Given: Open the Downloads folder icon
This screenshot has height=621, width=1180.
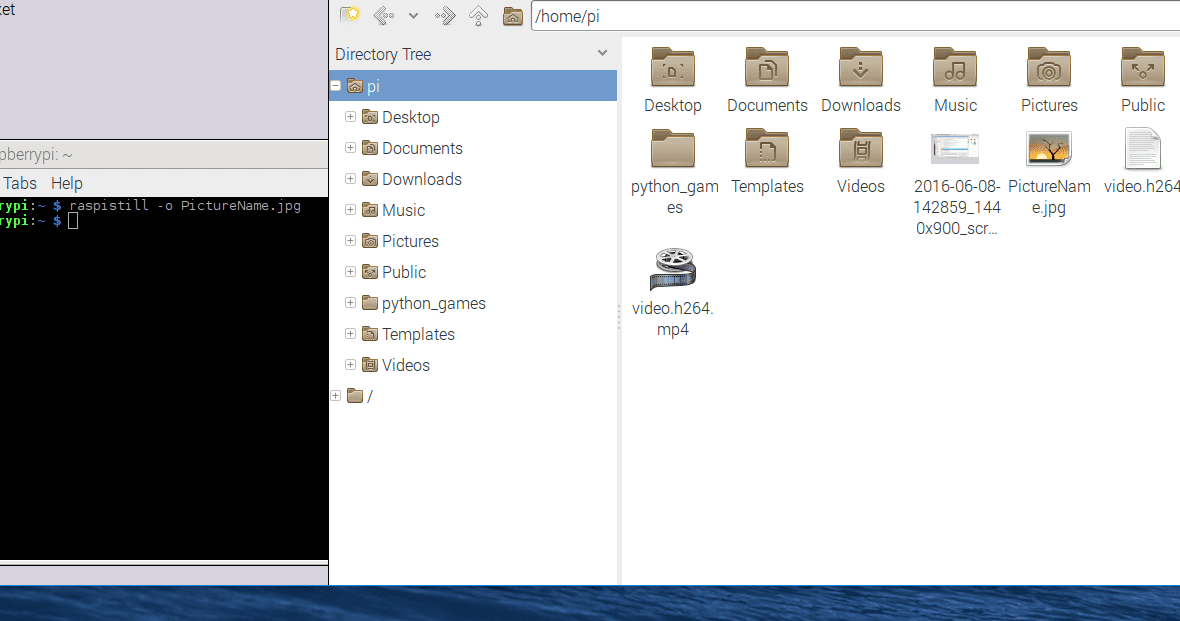Looking at the screenshot, I should point(860,68).
